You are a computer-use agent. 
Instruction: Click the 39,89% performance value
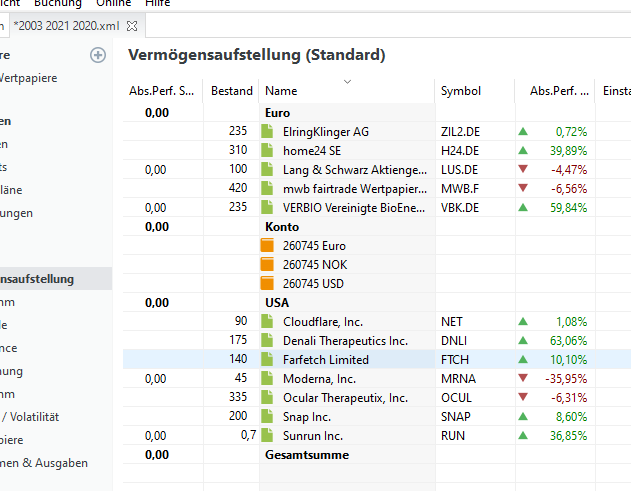[x=569, y=151]
